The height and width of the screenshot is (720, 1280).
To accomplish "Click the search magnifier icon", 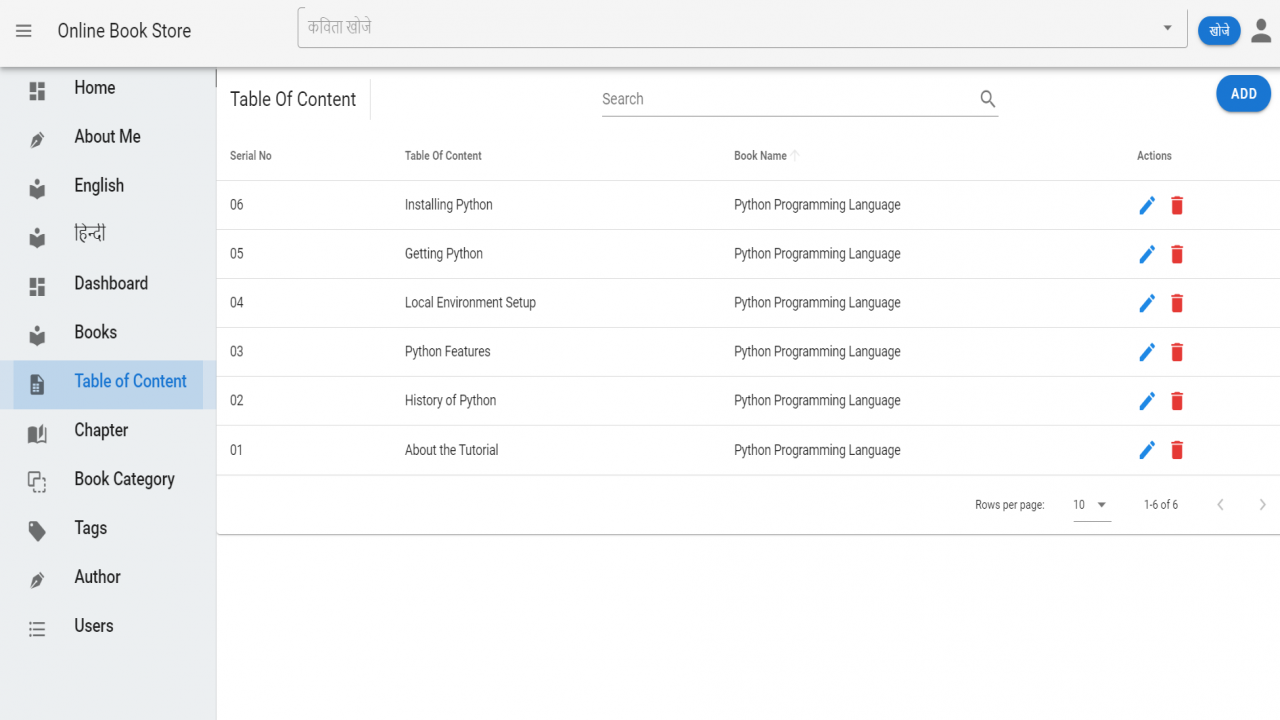I will click(x=988, y=99).
